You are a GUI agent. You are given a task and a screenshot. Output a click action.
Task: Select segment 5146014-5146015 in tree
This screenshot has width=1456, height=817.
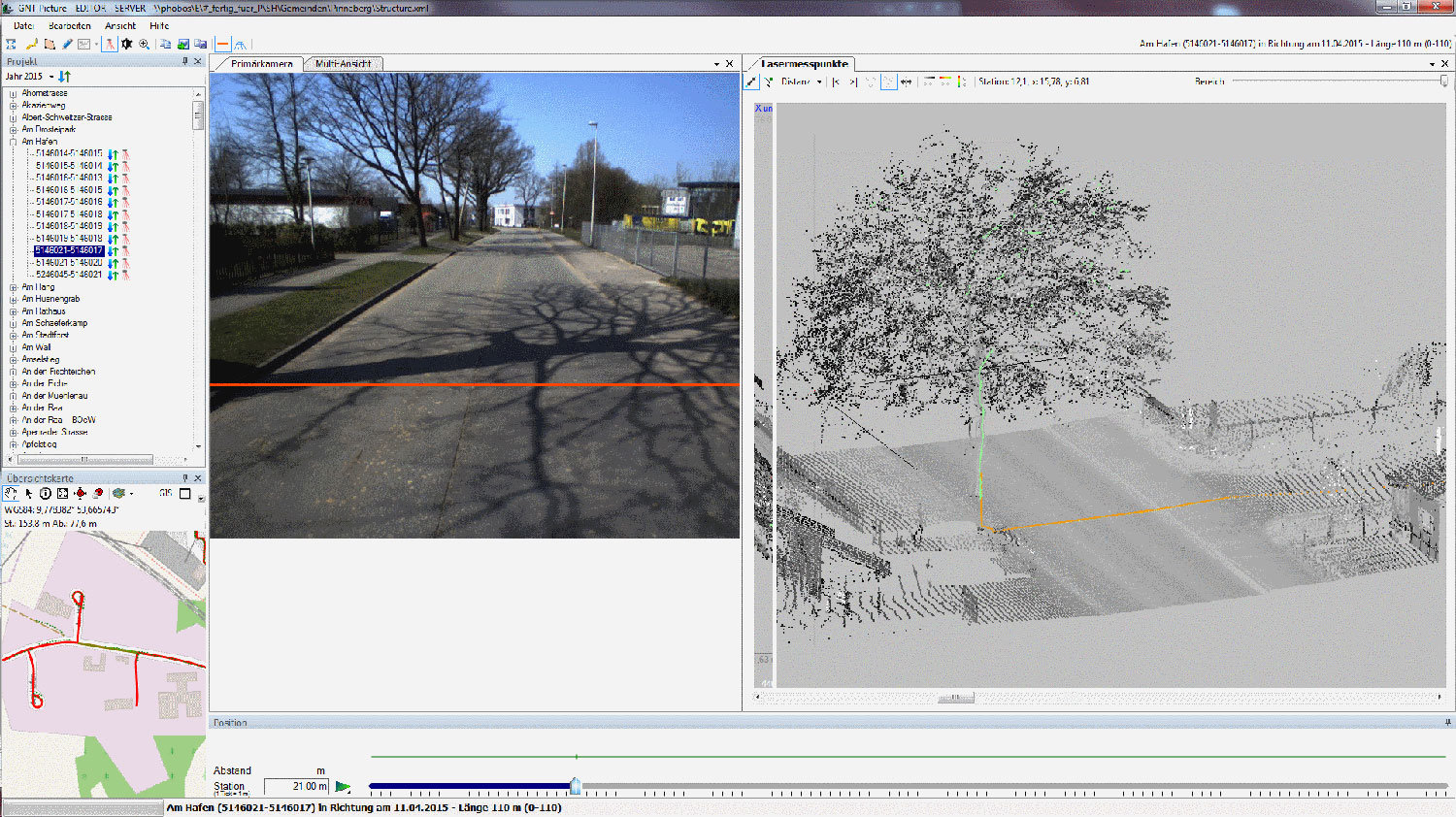[x=69, y=153]
